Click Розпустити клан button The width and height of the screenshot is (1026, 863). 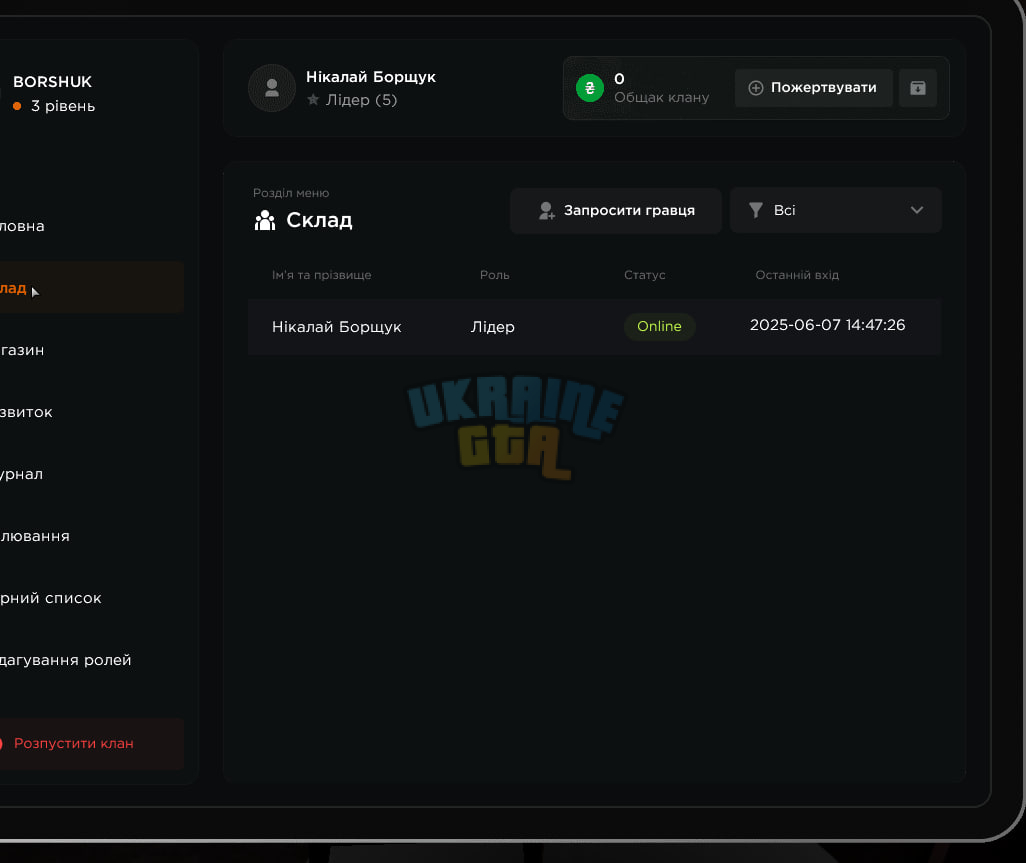click(x=92, y=743)
